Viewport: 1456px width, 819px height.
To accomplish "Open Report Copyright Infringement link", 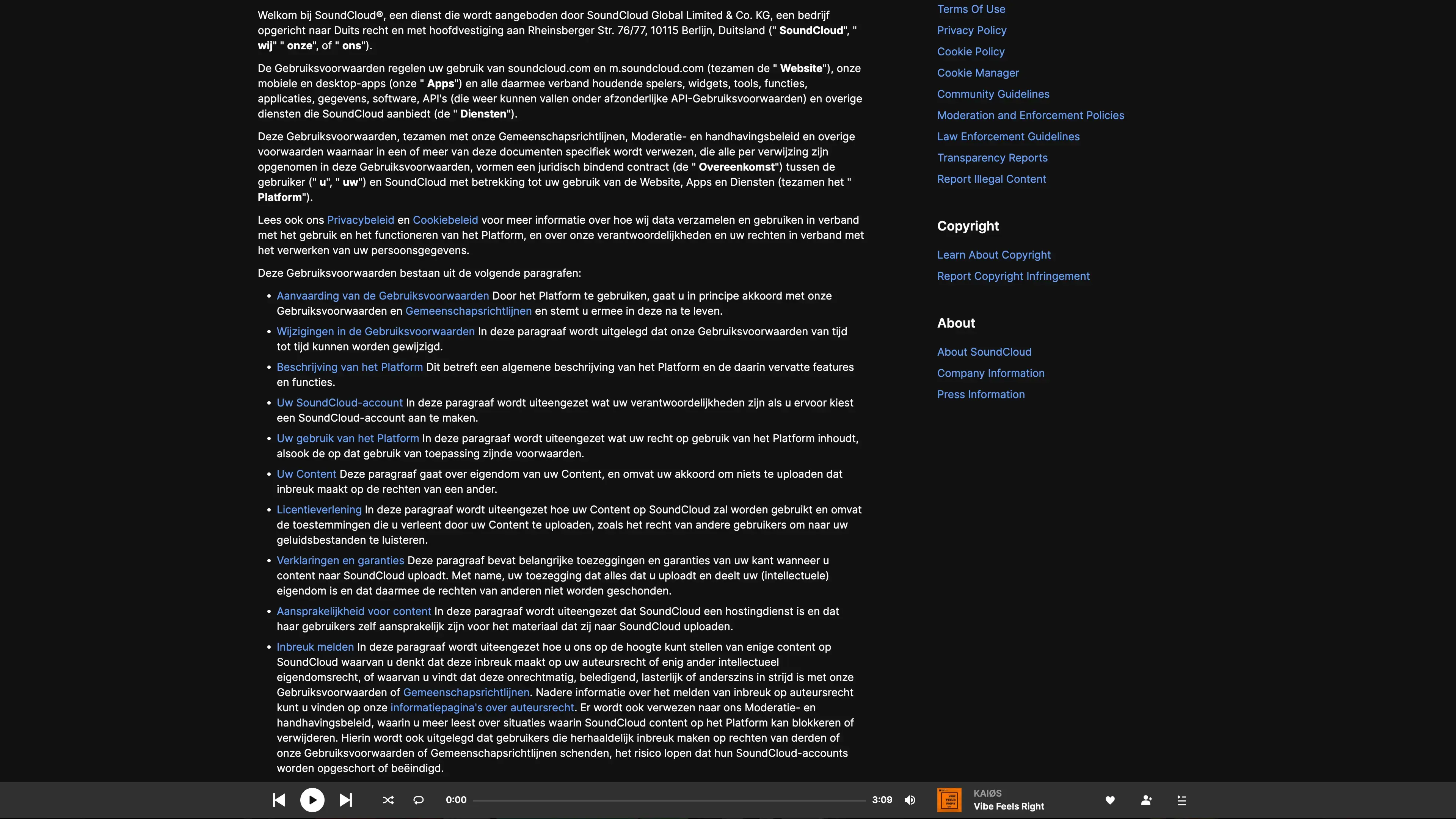I will click(x=1013, y=276).
